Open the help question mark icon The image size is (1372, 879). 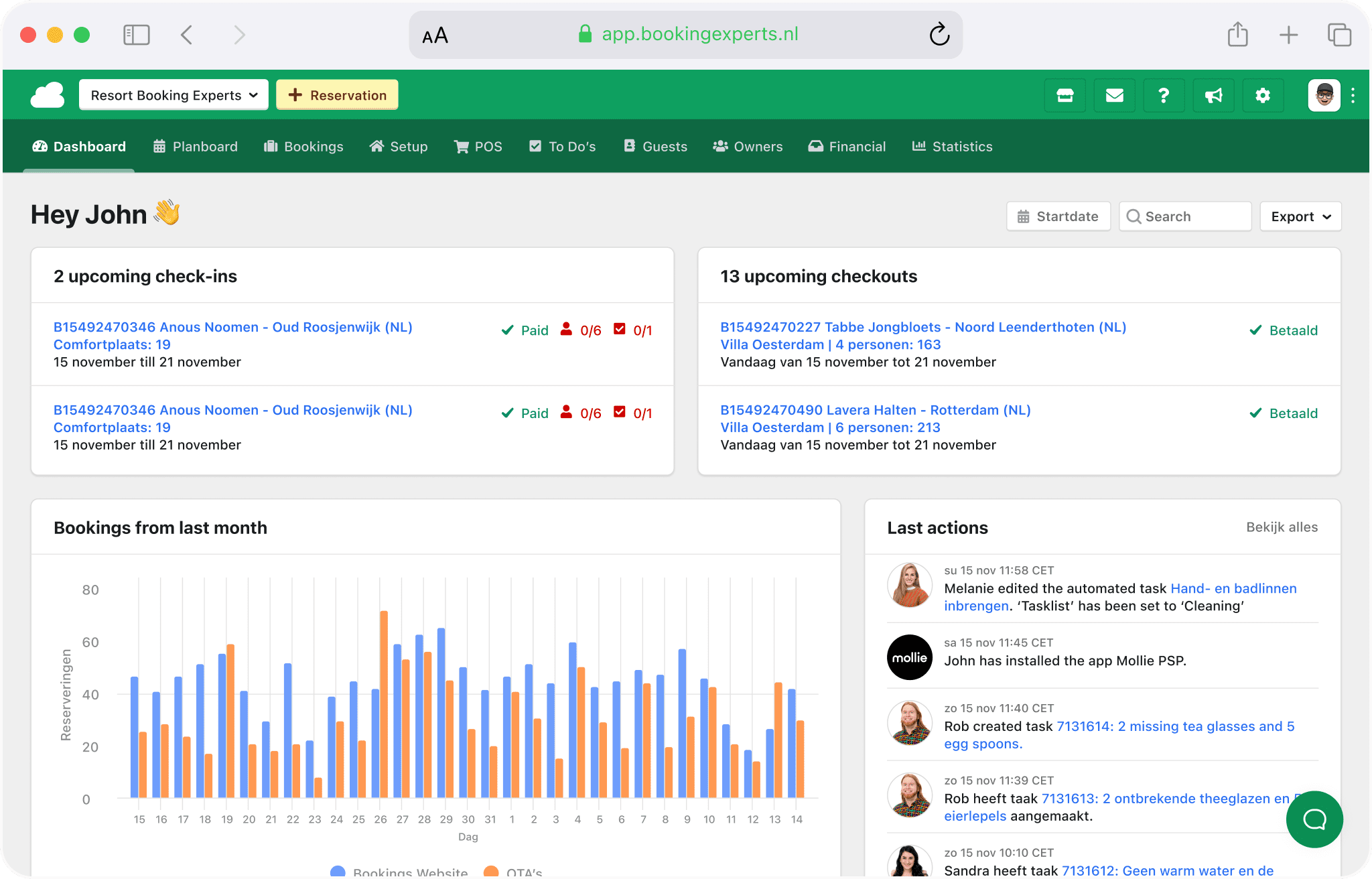(x=1164, y=95)
